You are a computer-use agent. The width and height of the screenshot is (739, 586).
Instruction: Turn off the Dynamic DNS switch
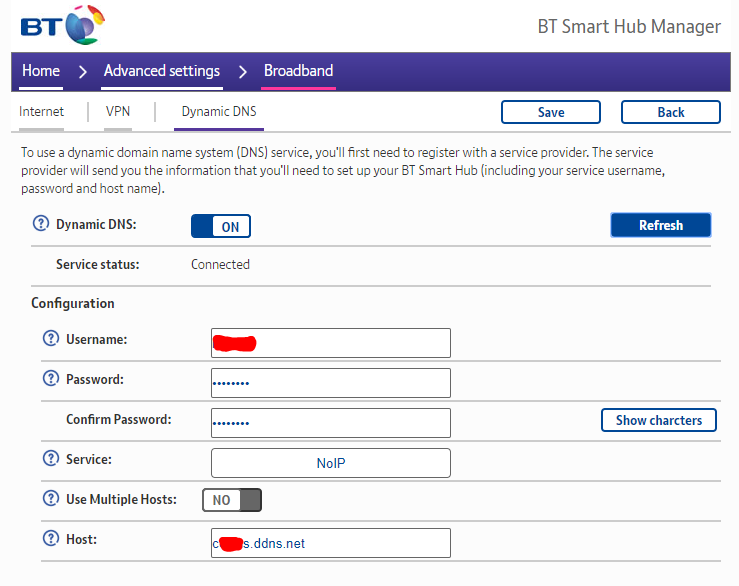point(221,227)
